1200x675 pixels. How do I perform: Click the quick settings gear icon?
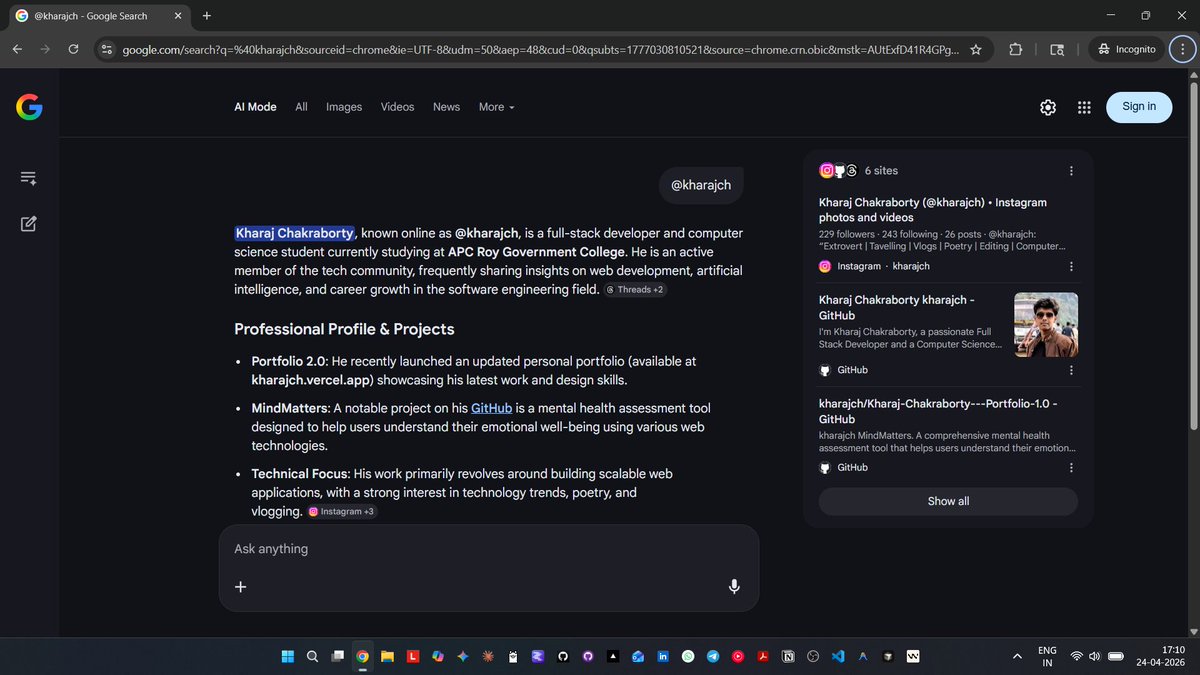click(x=1047, y=107)
